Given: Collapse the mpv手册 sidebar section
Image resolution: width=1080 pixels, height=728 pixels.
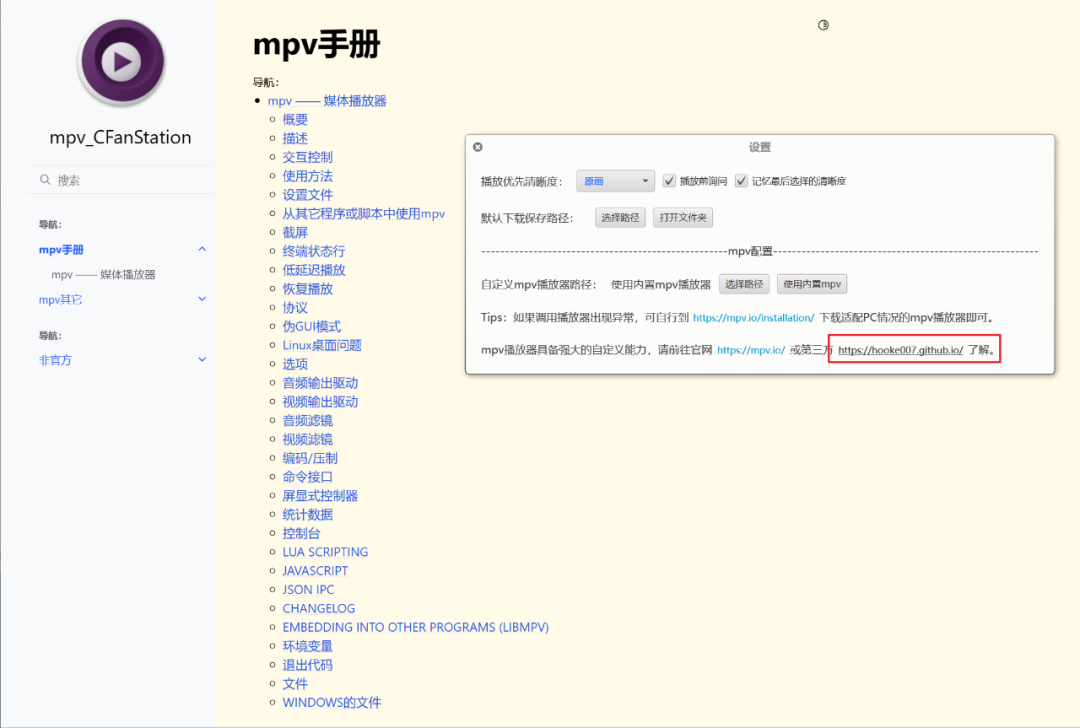Looking at the screenshot, I should click(202, 249).
